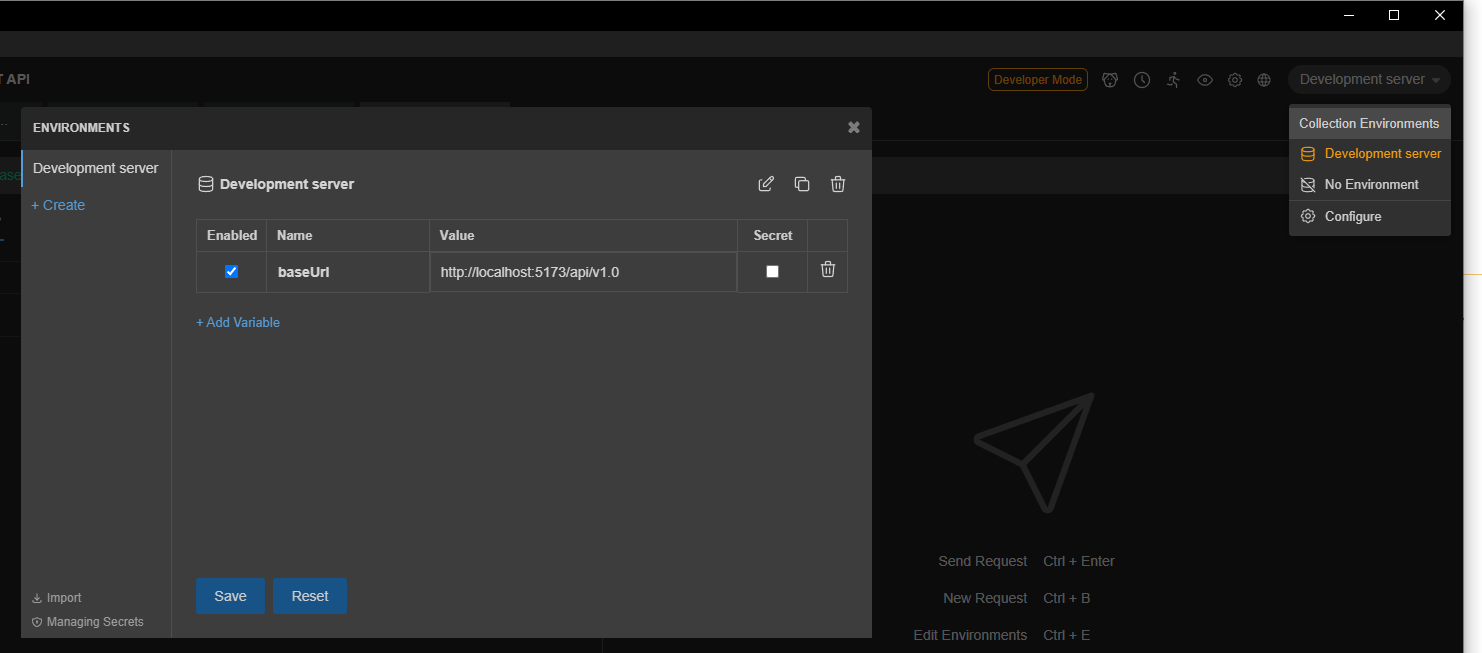Delete the baseUrl variable row
Viewport: 1482px width, 653px height.
pyautogui.click(x=828, y=270)
